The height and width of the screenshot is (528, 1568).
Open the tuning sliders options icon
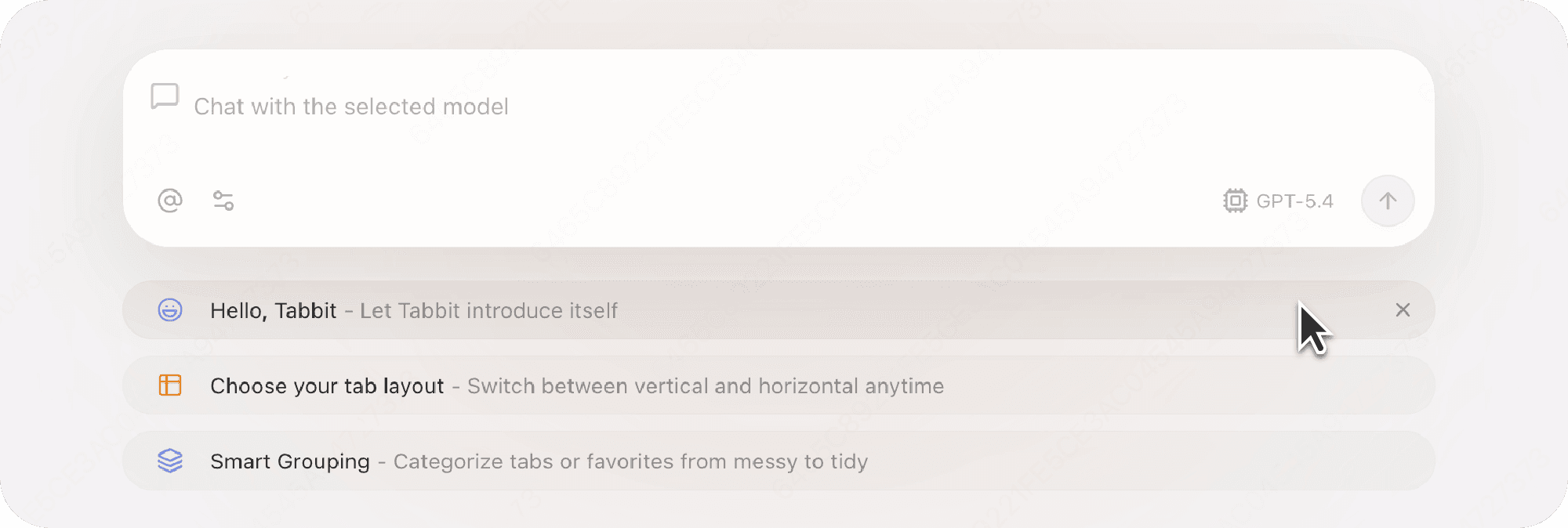(223, 201)
